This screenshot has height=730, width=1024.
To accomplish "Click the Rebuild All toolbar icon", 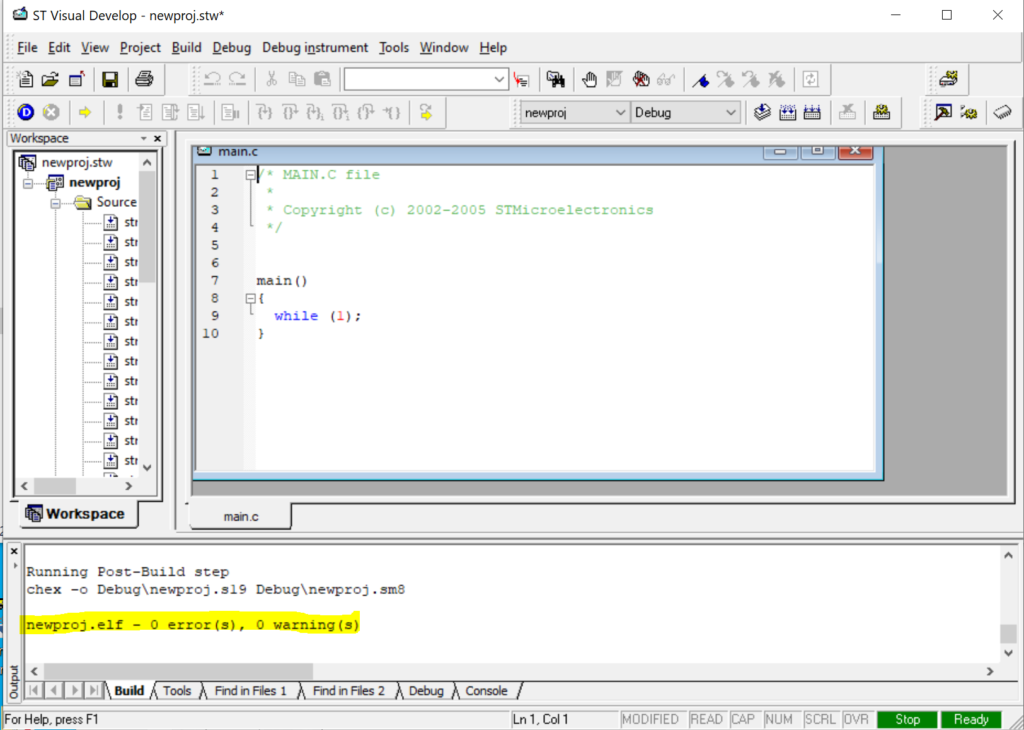I will pos(812,112).
